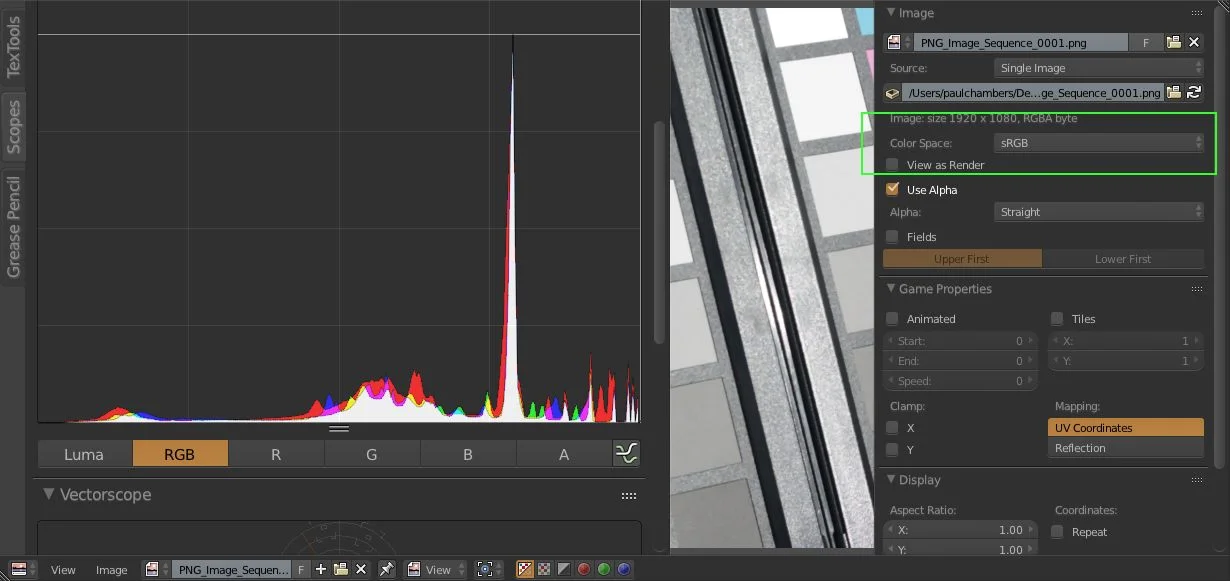Switch to the Scopes sidebar tab
The image size is (1230, 581).
tap(13, 126)
